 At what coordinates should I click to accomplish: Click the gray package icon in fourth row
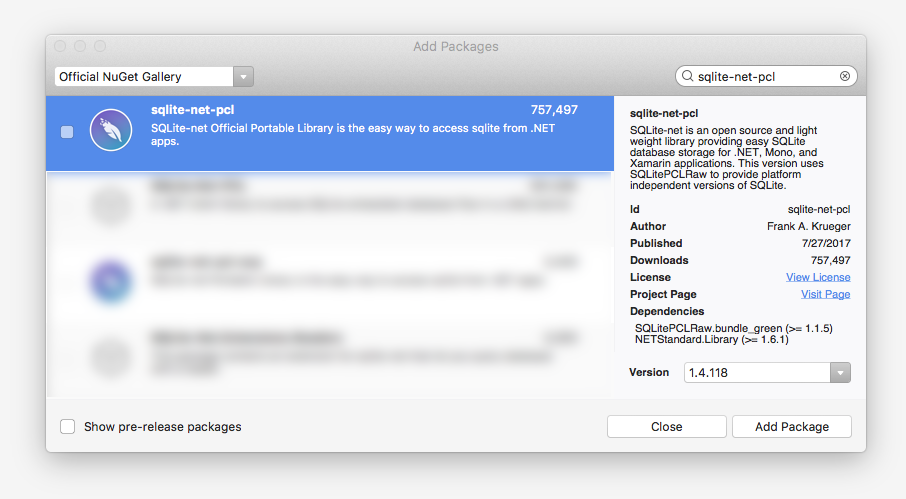click(111, 358)
